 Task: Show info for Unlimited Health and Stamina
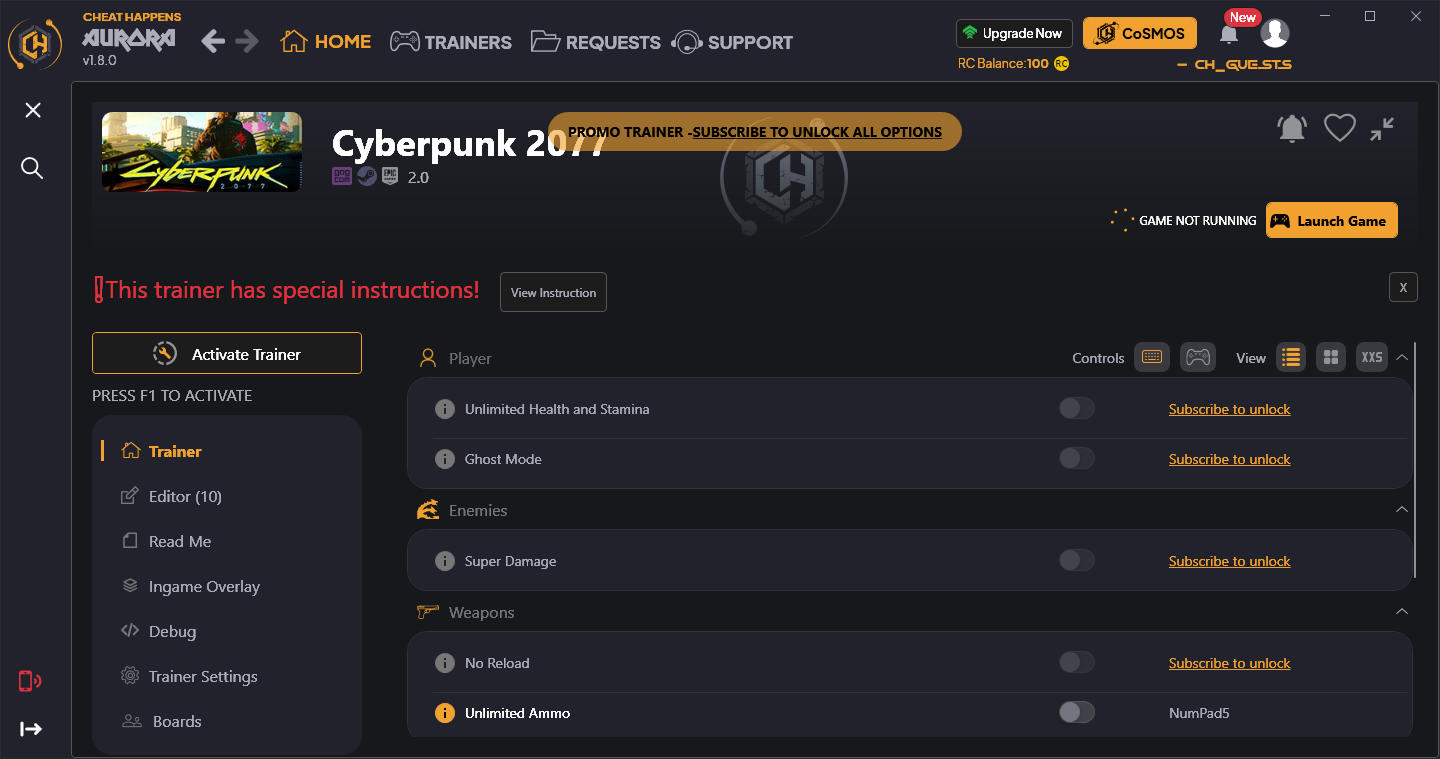pos(445,409)
